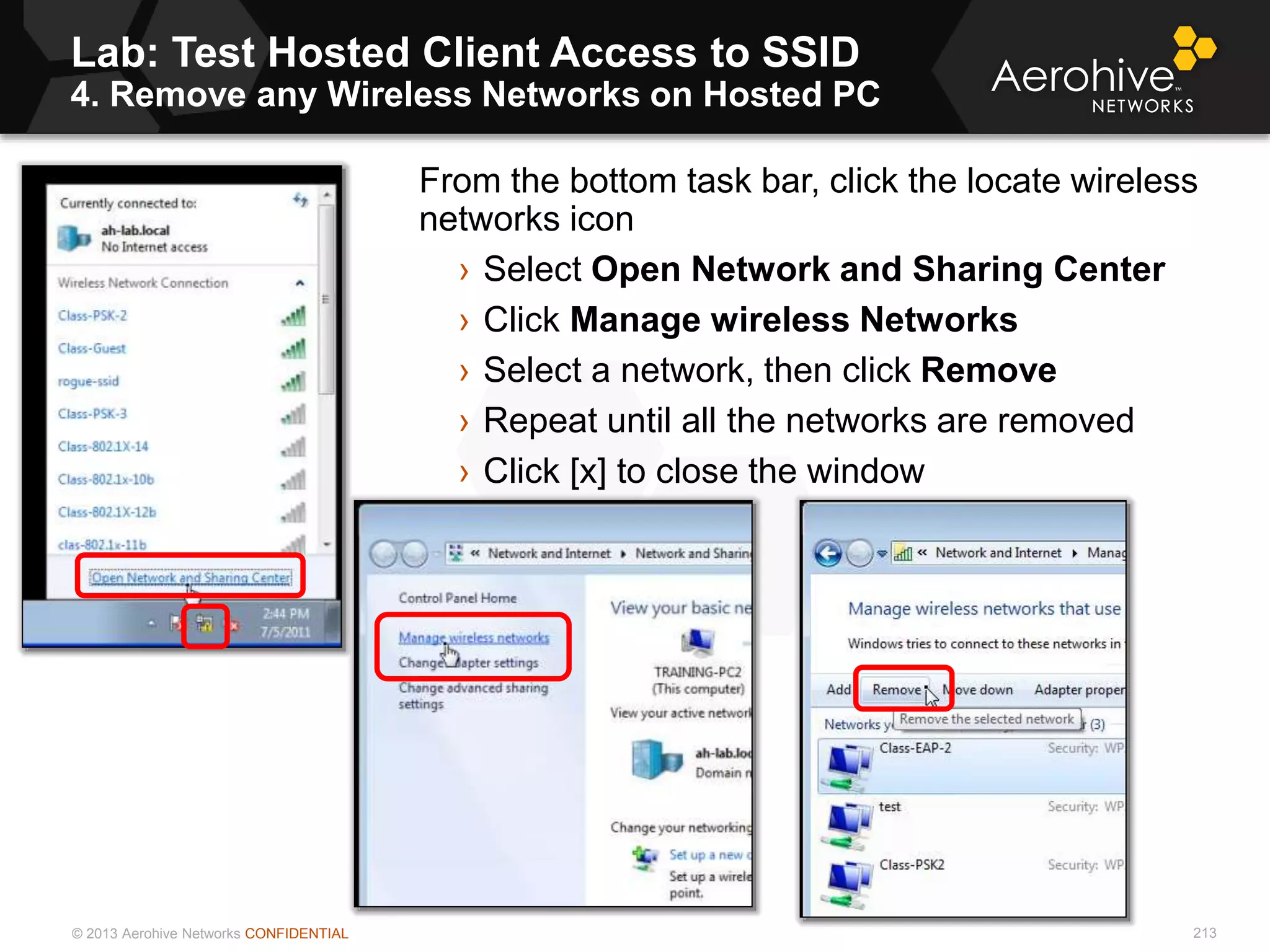Select the Class-PSK-2 wireless network
1270x952 pixels.
(92, 315)
